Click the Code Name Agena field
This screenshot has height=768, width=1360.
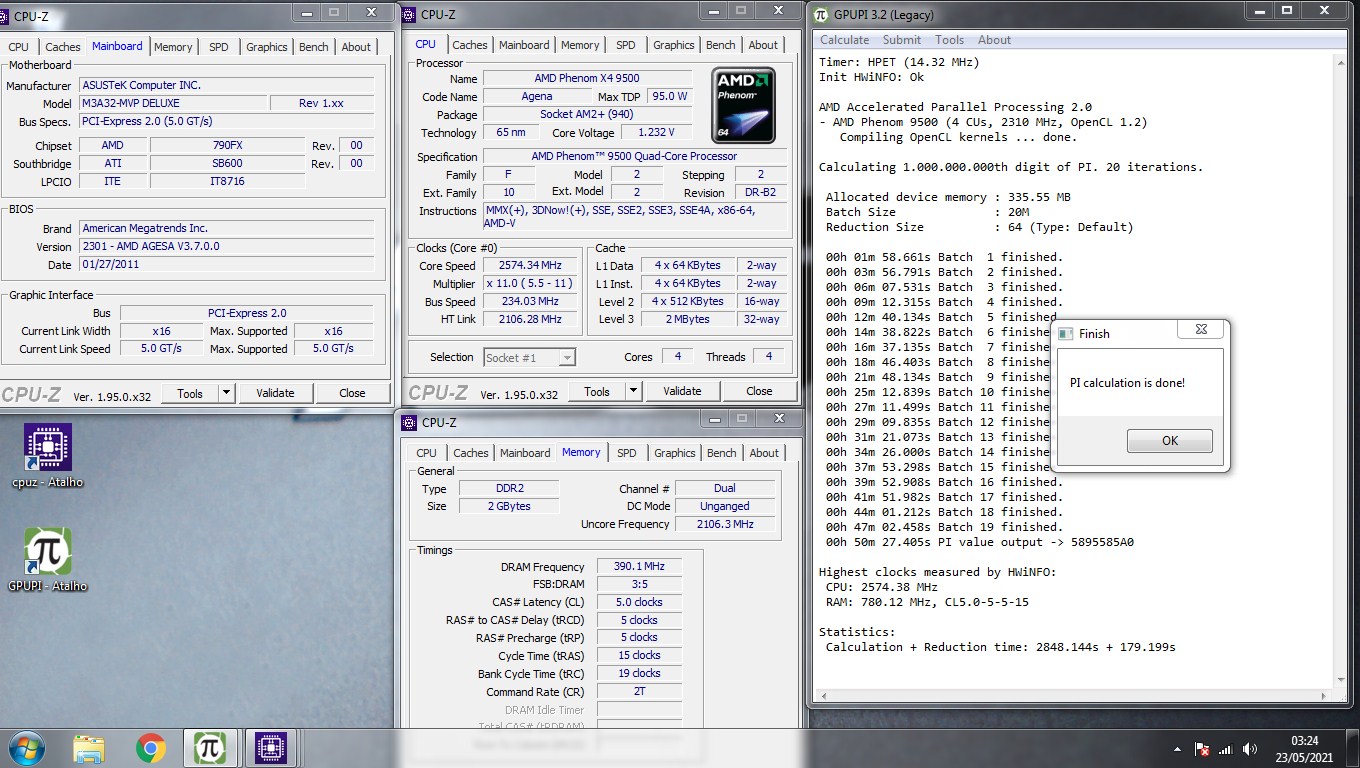click(536, 96)
